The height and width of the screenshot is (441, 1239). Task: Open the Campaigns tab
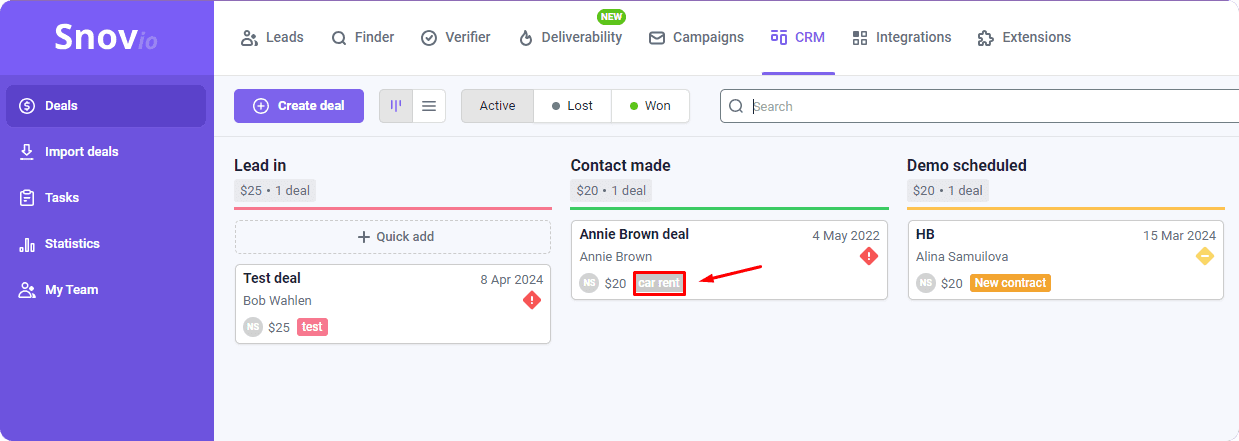(x=696, y=38)
